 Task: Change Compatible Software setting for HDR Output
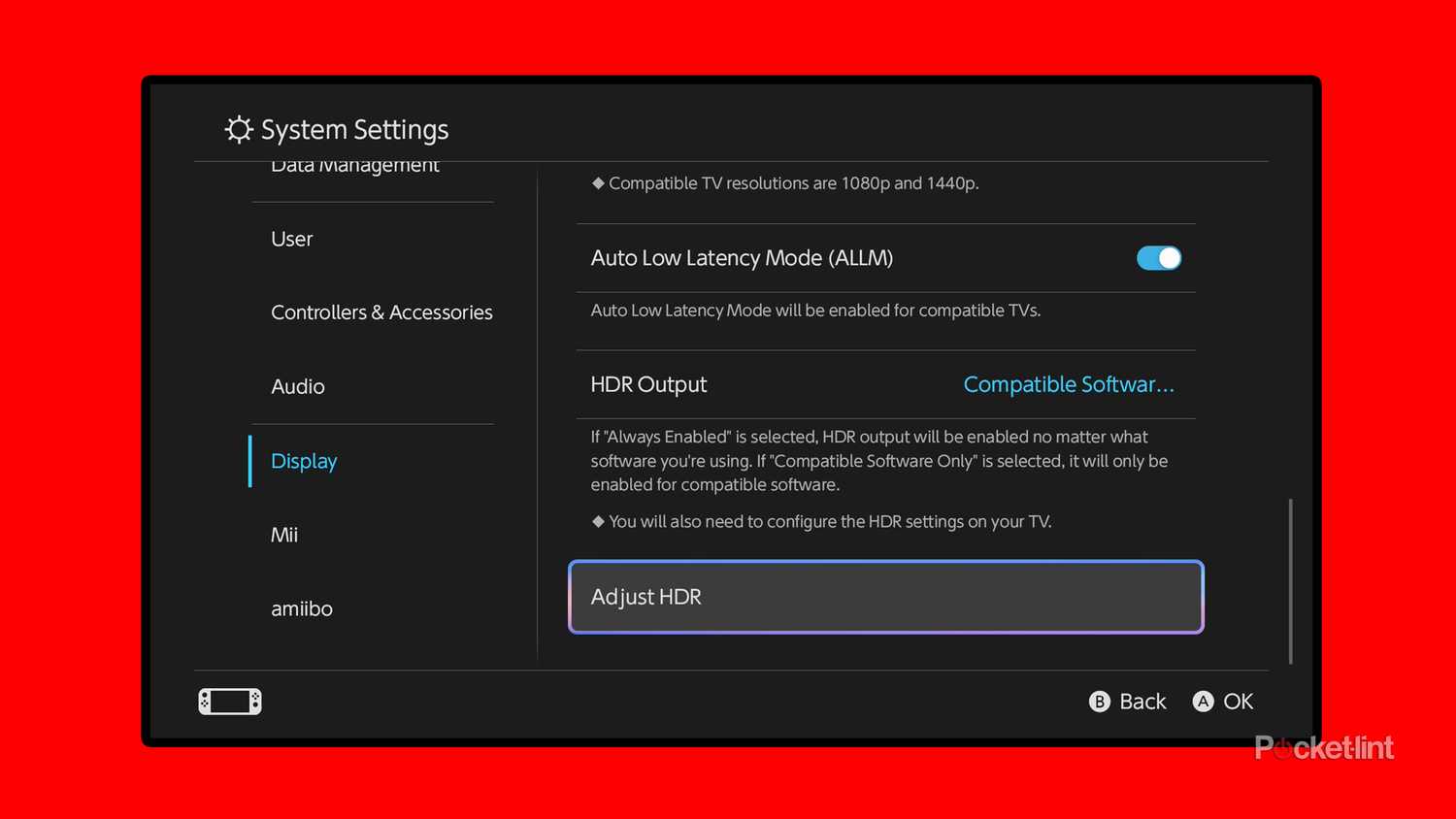tap(1068, 384)
